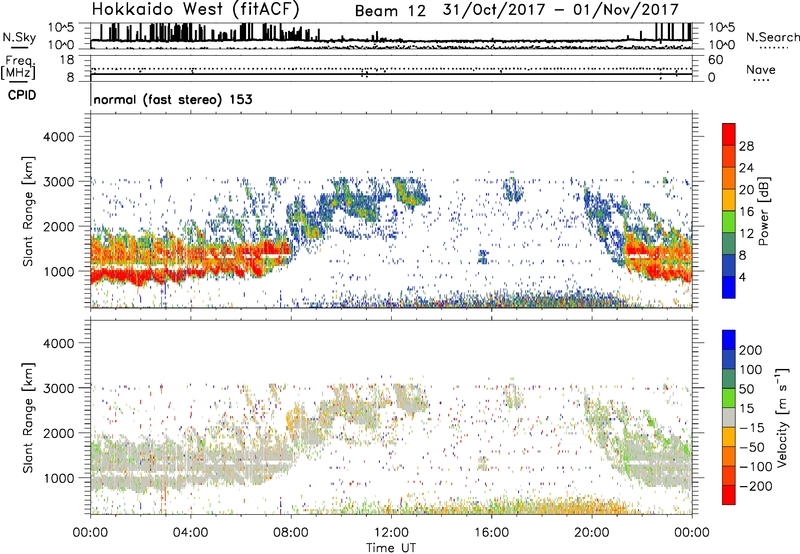
Task: Click the green echo cluster near 12:30 at 2800 km
Action: tap(411, 193)
